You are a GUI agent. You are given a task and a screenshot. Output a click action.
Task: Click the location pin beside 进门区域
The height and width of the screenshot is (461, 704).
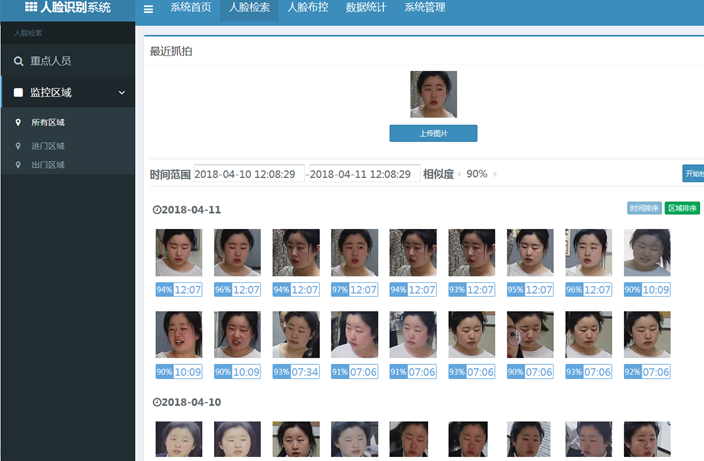18,146
